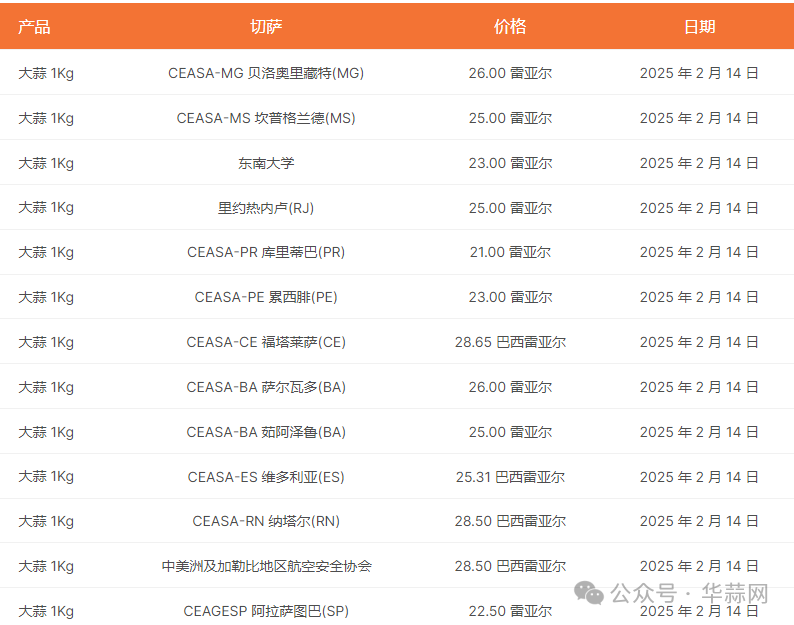Click the 大蒜 1Kg product in the 阿拉萨图巴 row
Screen dimensions: 794x625
[46, 611]
